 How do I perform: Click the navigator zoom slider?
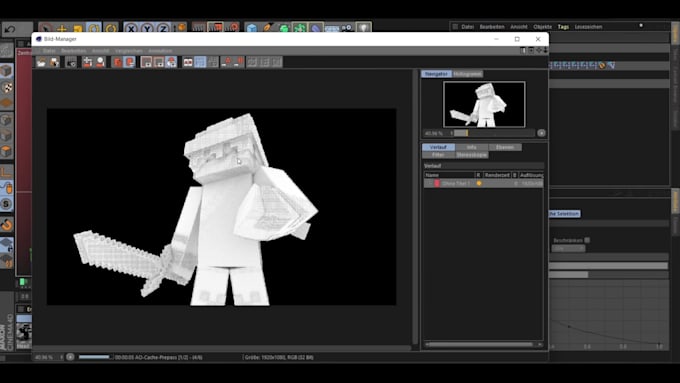494,133
